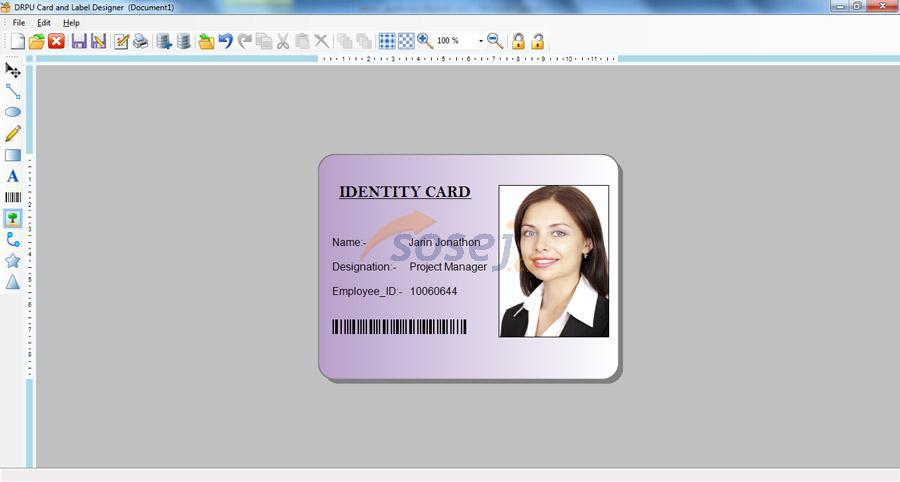Undo the last action
900x482 pixels.
[226, 41]
